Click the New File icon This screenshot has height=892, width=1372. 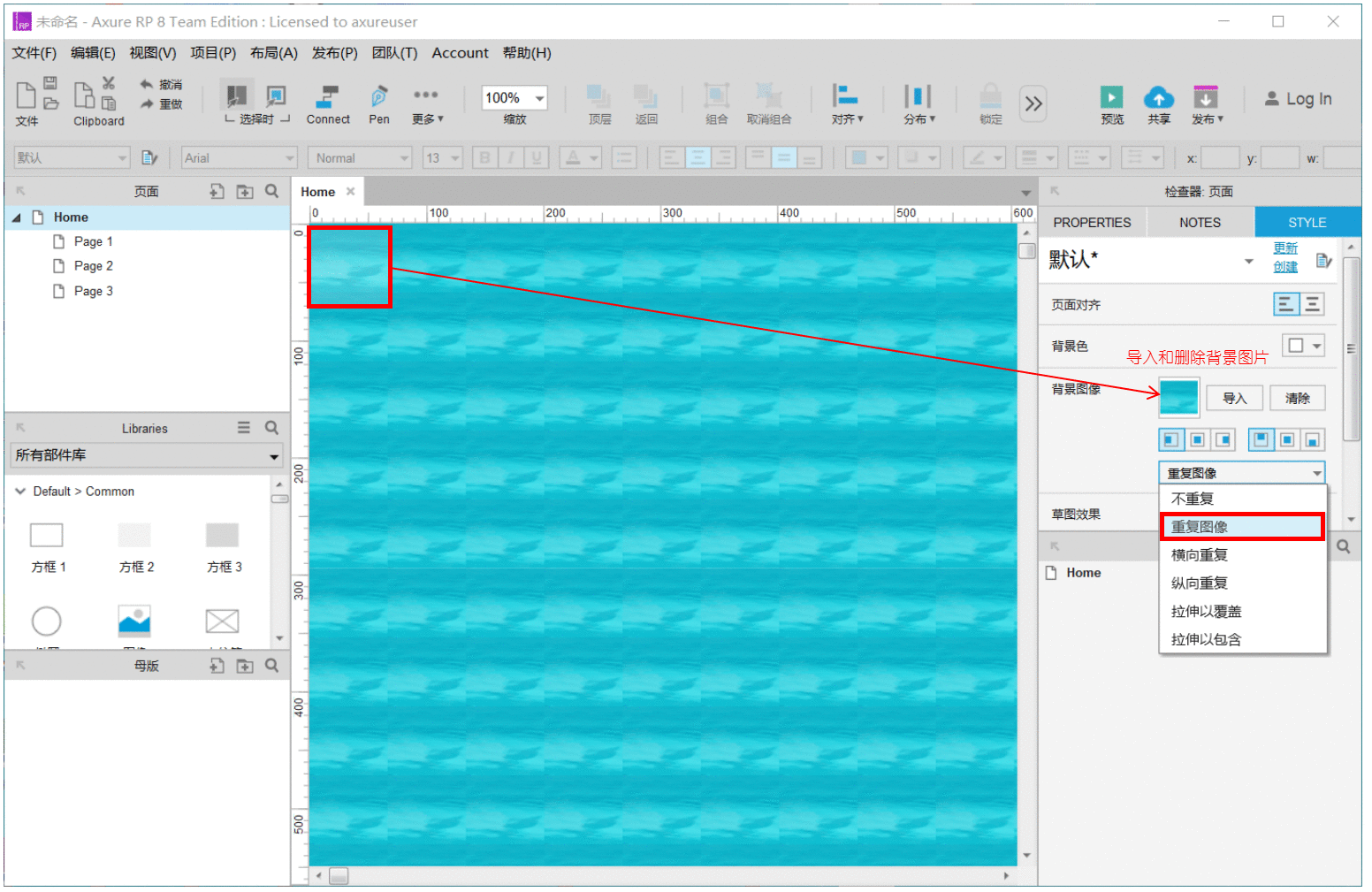tap(27, 94)
